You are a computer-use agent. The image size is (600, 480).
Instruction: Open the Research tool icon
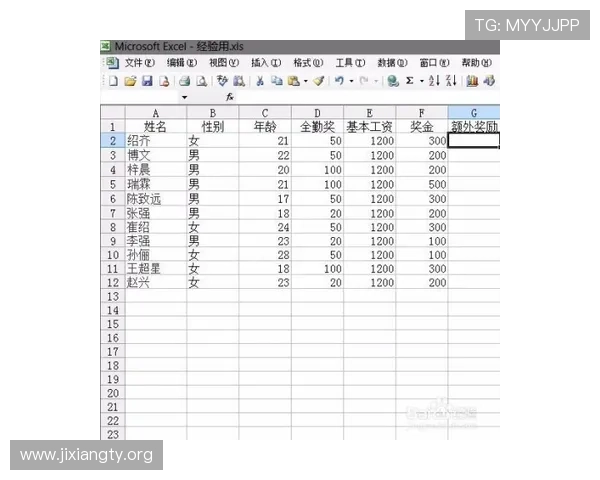click(239, 81)
